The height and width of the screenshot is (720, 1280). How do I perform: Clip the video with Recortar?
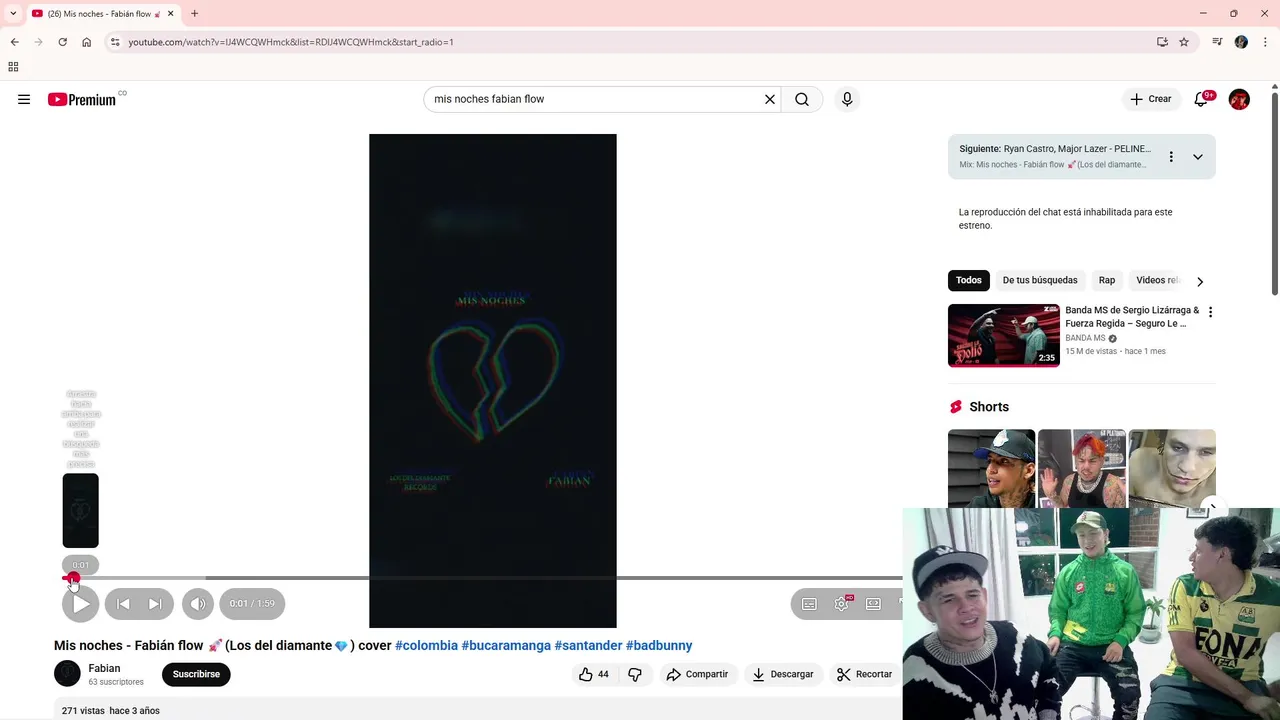coord(865,674)
